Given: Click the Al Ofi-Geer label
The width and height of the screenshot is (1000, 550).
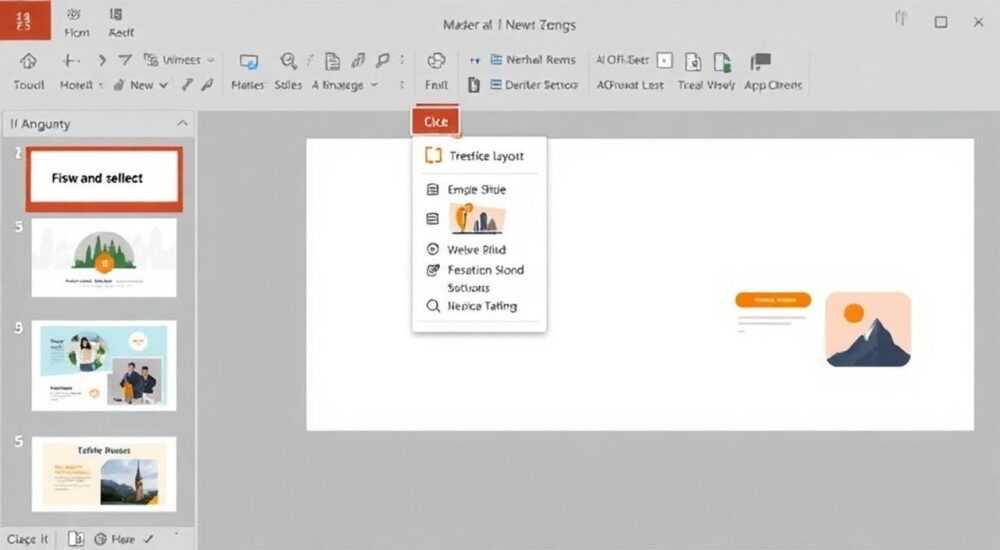Looking at the screenshot, I should pos(622,59).
